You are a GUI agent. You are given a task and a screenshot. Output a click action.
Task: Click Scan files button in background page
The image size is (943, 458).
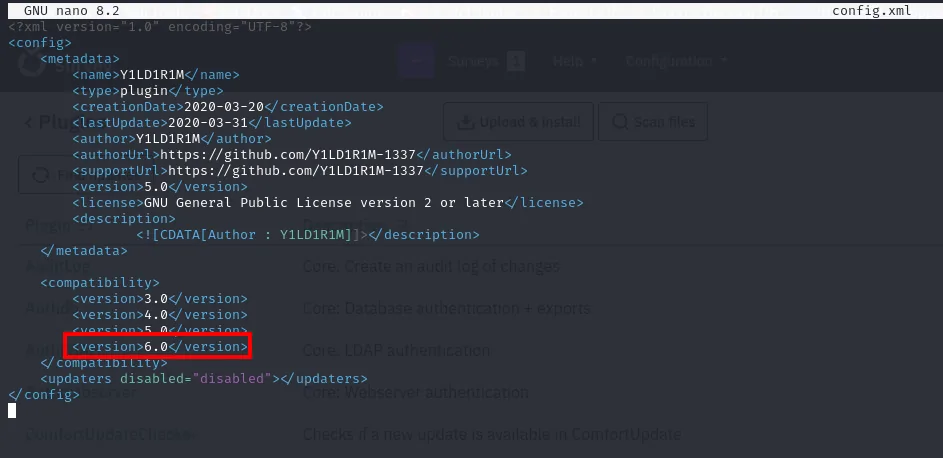pyautogui.click(x=653, y=122)
